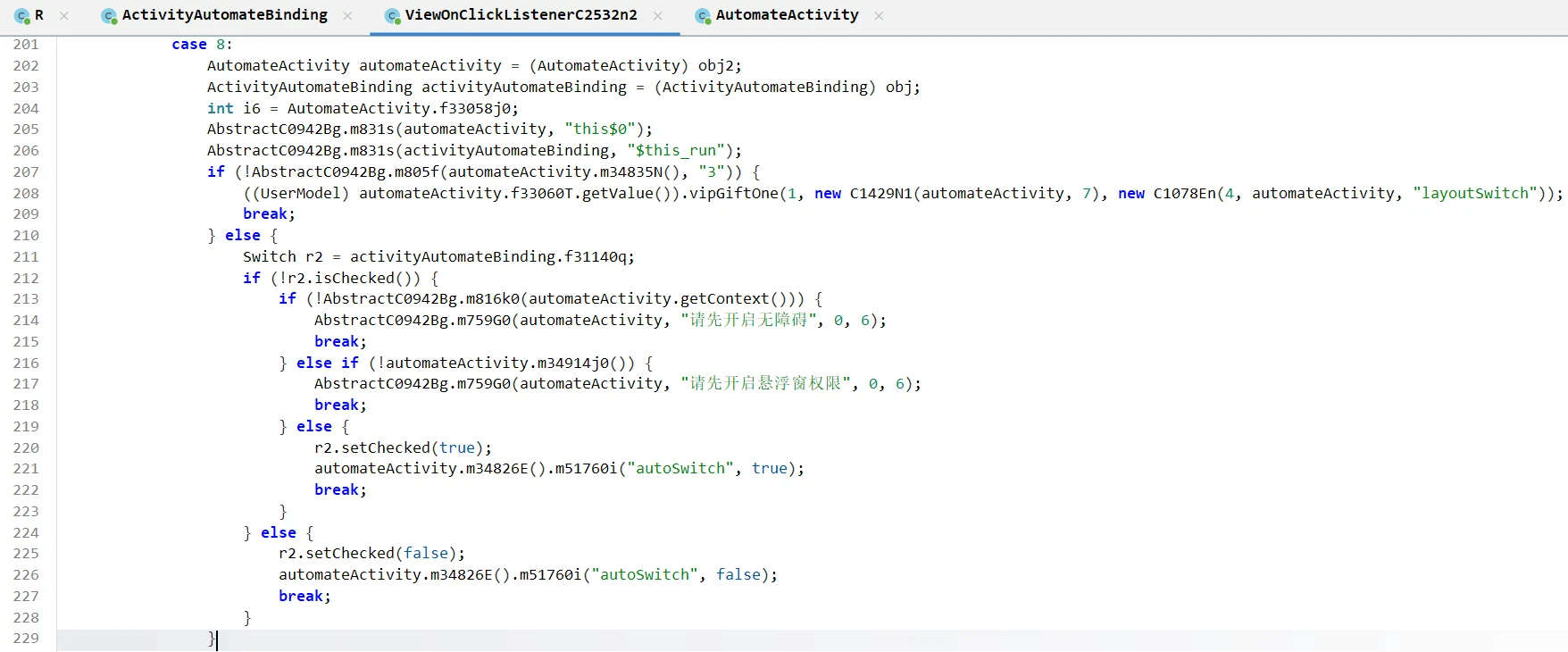Click line number 229 in the gutter

tap(26, 639)
